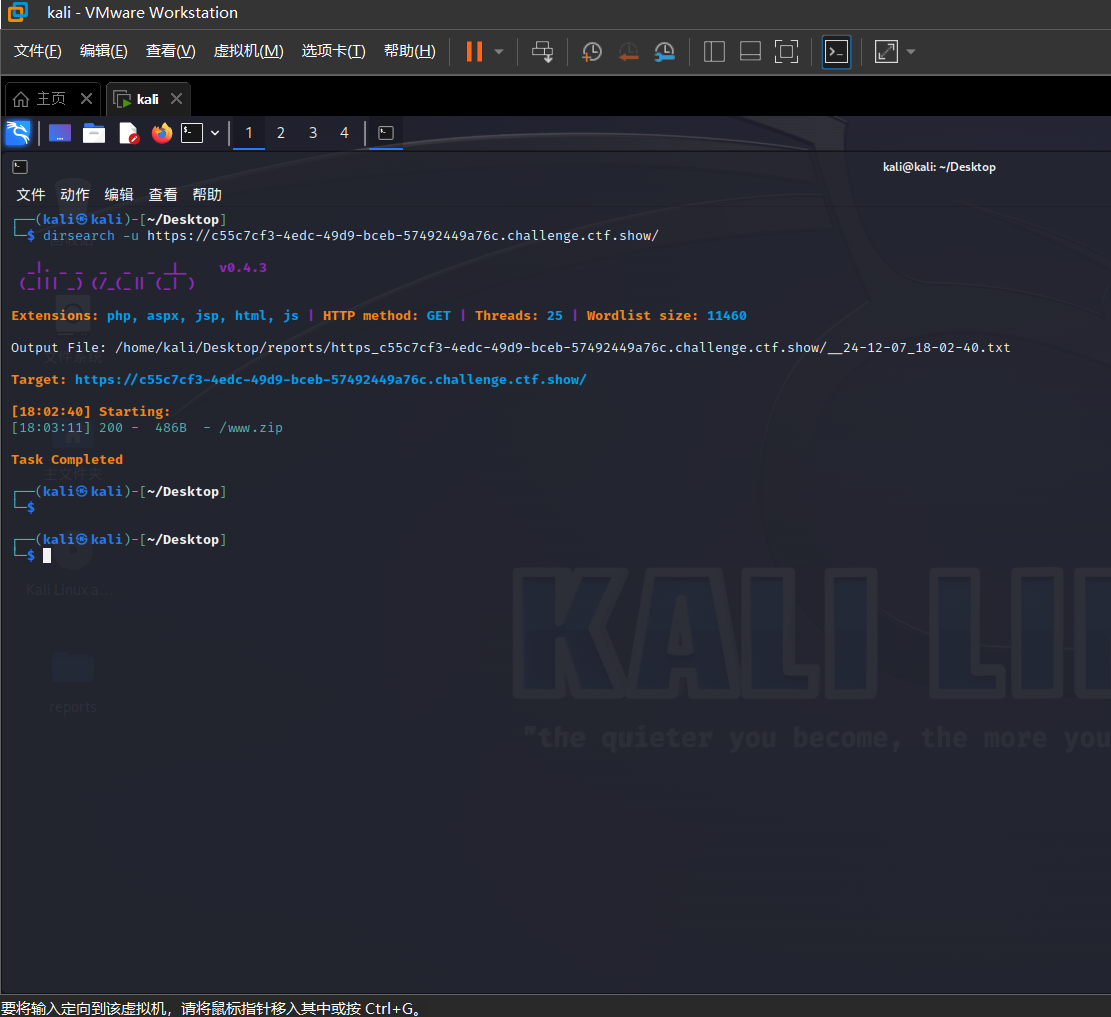Open the terminal's 动作 menu

point(75,195)
